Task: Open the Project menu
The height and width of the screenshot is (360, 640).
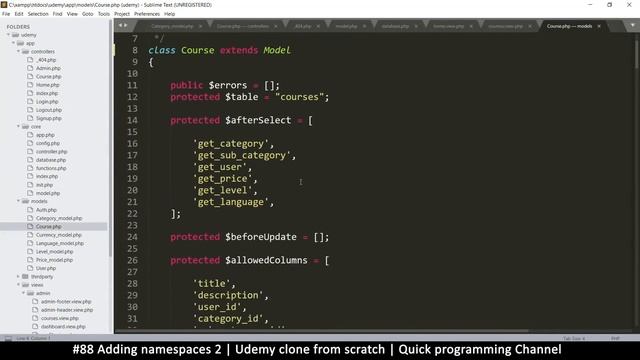Action: (122, 14)
